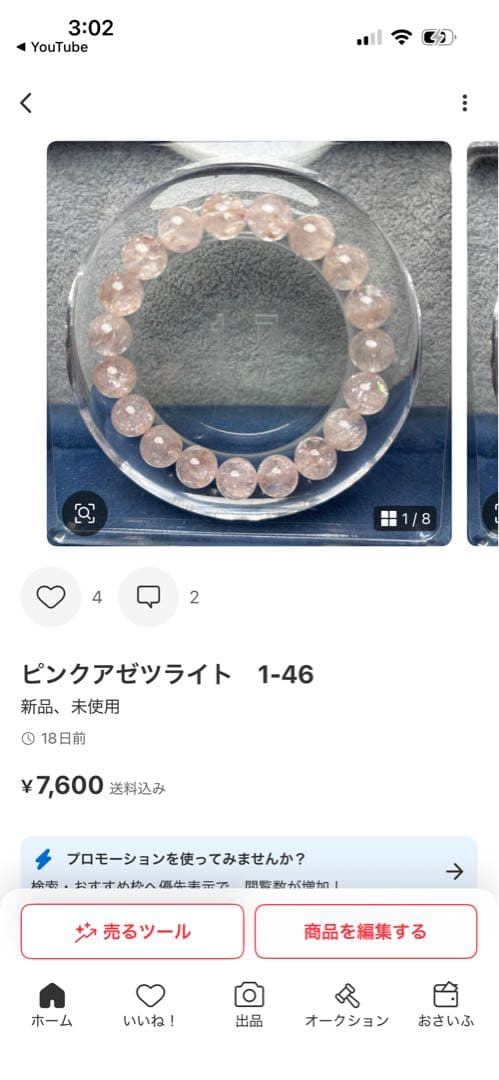Open the おさいふ wallet tab
This screenshot has width=499, height=1080.
pyautogui.click(x=446, y=1006)
